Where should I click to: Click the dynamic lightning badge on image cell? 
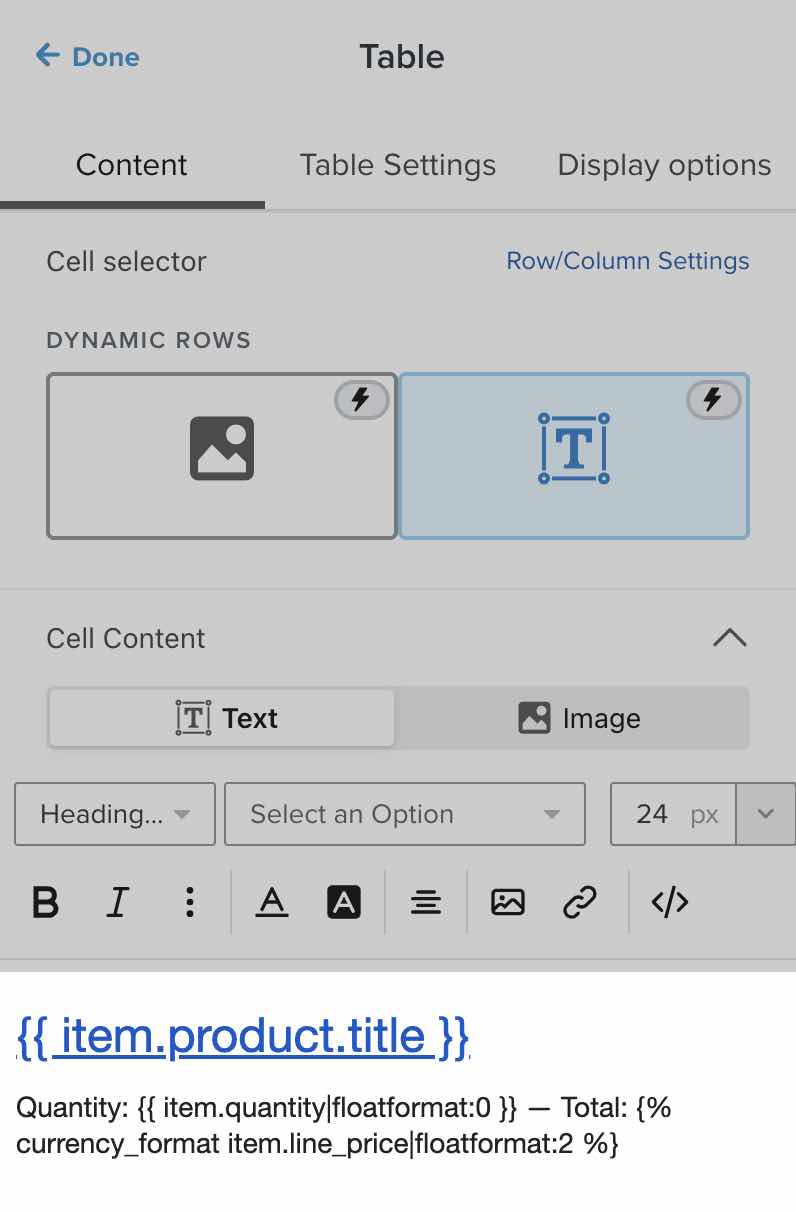coord(361,401)
